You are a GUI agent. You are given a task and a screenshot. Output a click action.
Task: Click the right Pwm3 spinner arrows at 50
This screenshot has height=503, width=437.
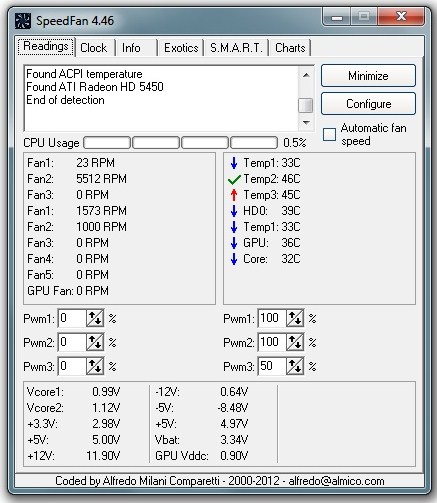point(295,366)
